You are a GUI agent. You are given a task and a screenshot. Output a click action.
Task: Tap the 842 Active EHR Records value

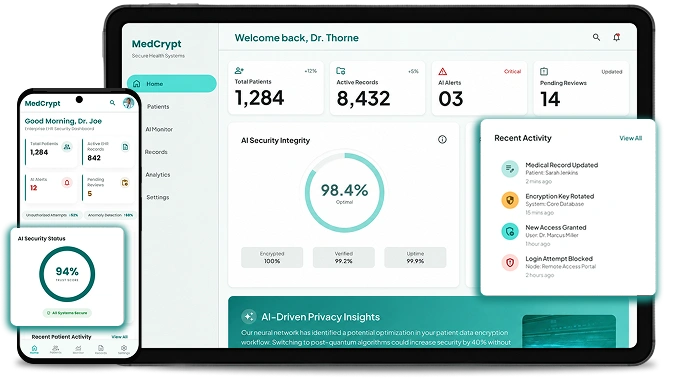pos(94,158)
